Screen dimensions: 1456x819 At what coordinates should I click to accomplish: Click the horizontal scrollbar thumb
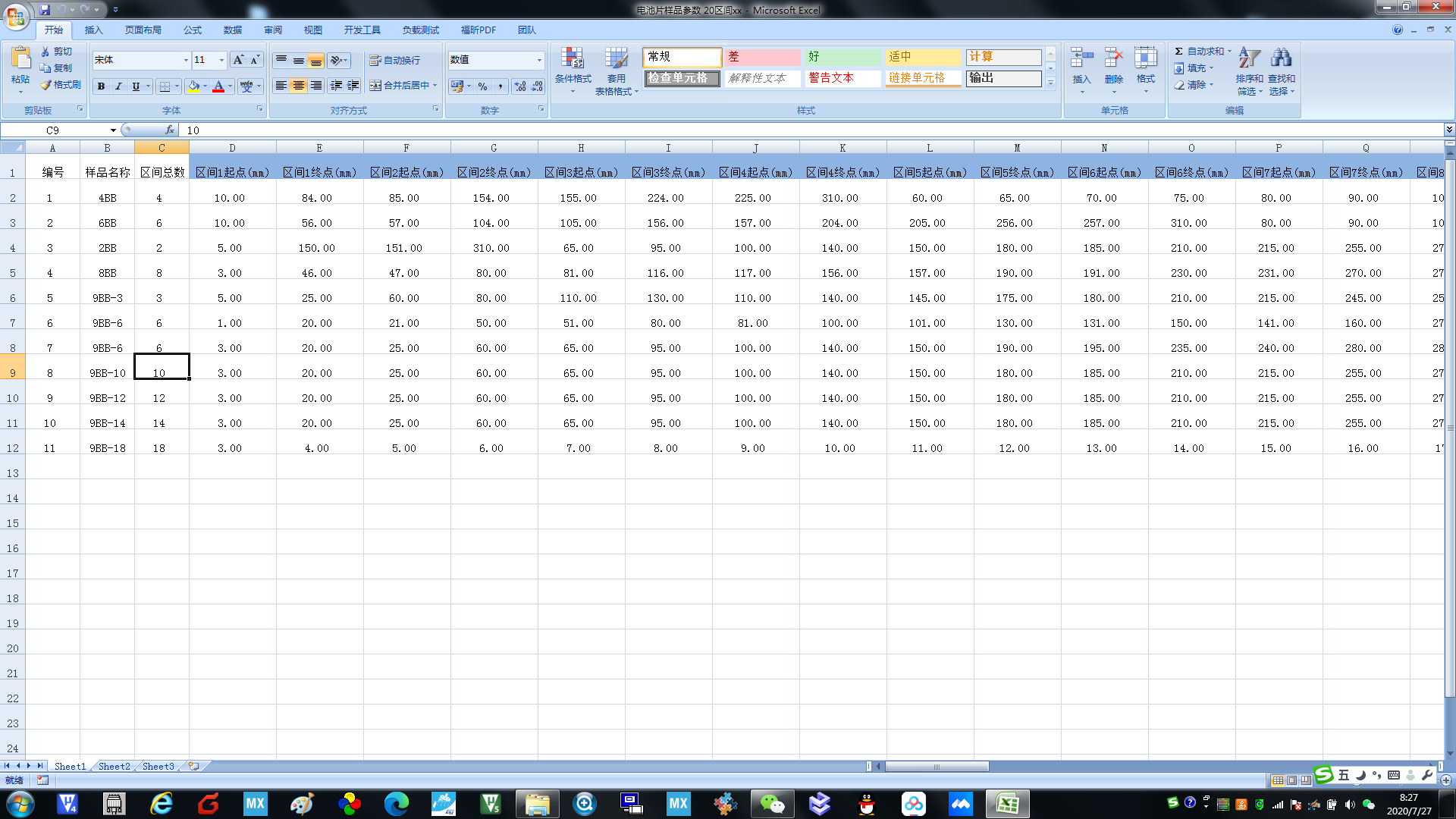coord(937,767)
